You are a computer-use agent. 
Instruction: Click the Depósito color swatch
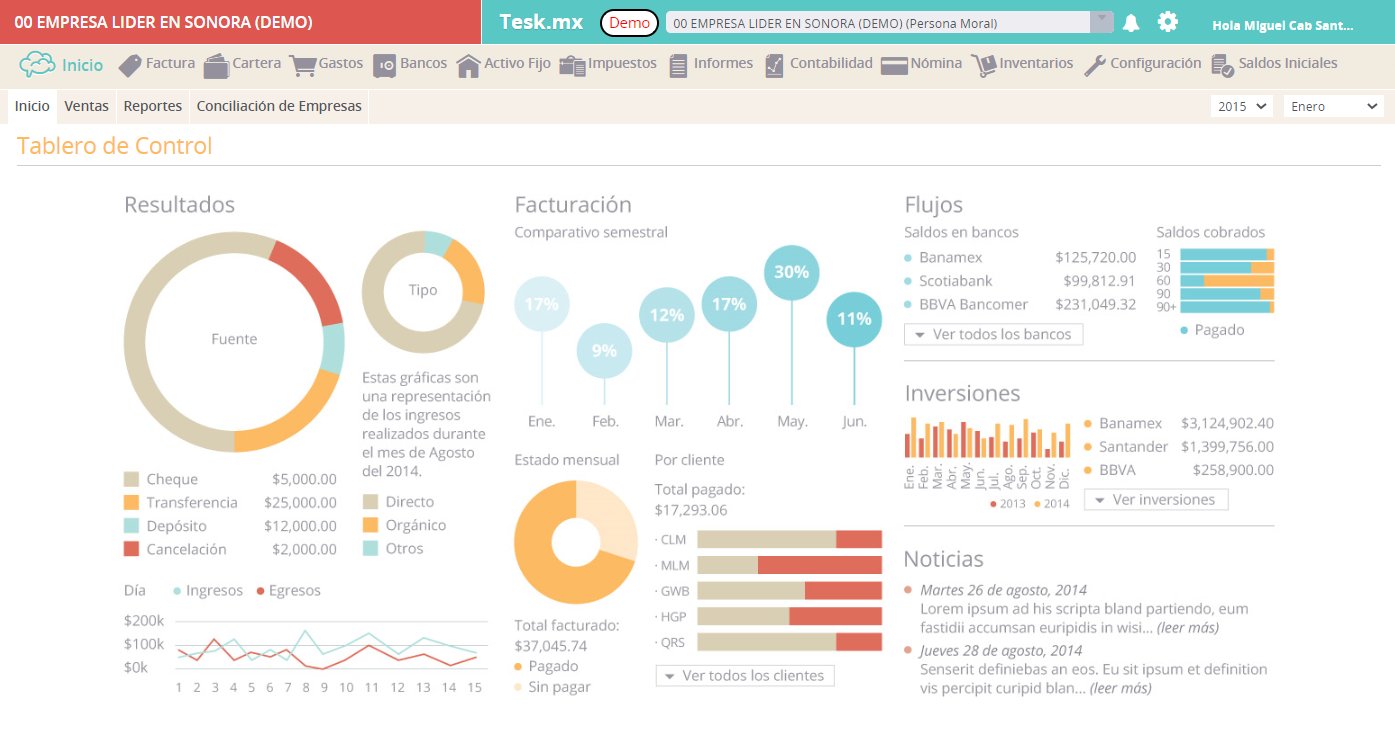tap(131, 526)
